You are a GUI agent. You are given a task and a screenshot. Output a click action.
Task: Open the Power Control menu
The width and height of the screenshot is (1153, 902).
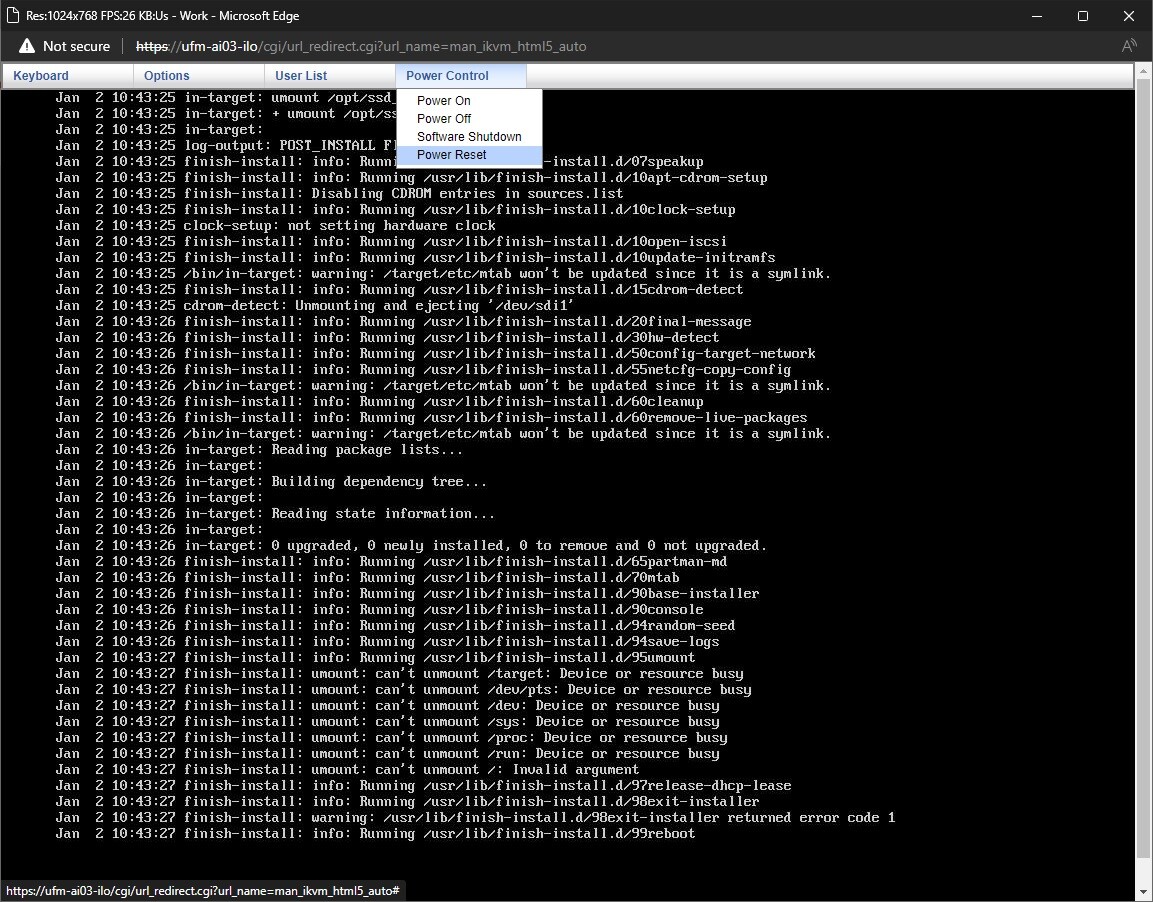click(446, 75)
